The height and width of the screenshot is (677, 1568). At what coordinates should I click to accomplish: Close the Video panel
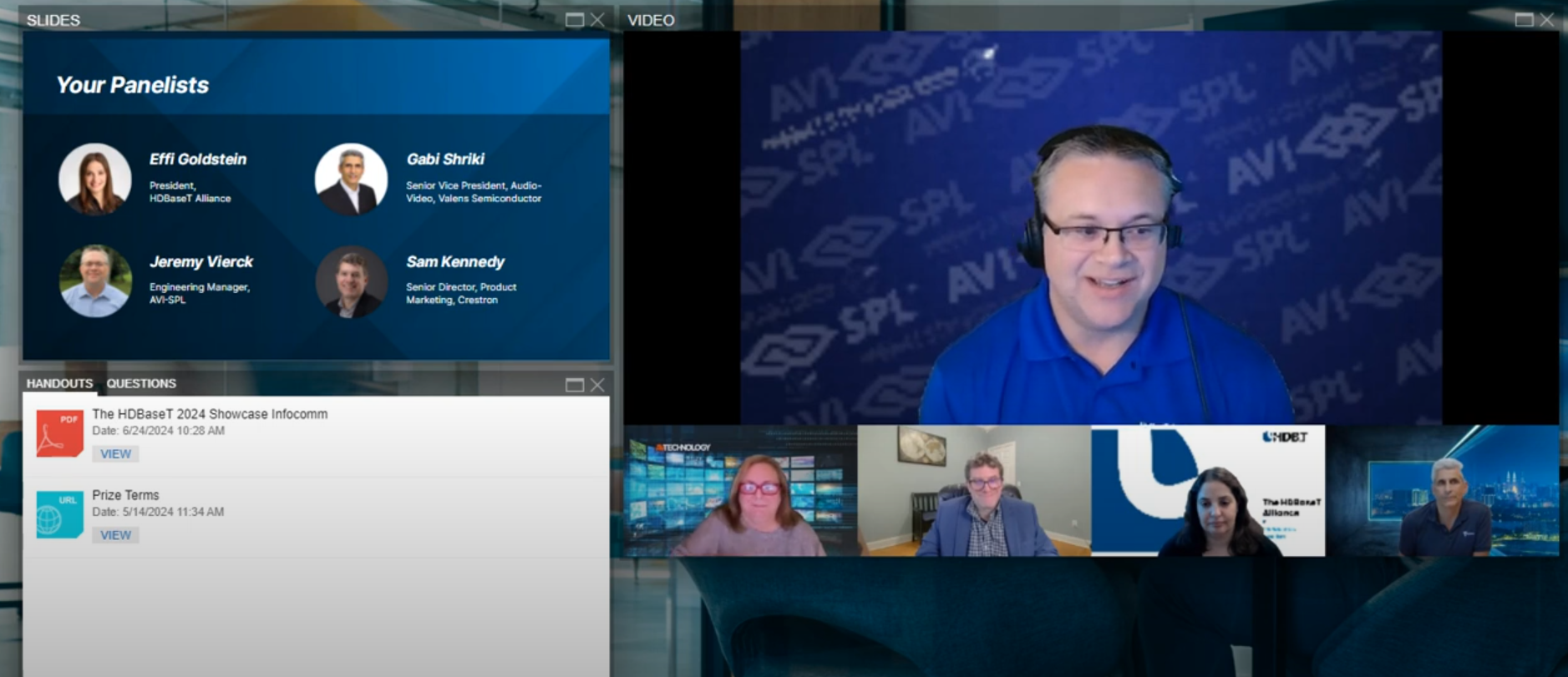(1547, 20)
